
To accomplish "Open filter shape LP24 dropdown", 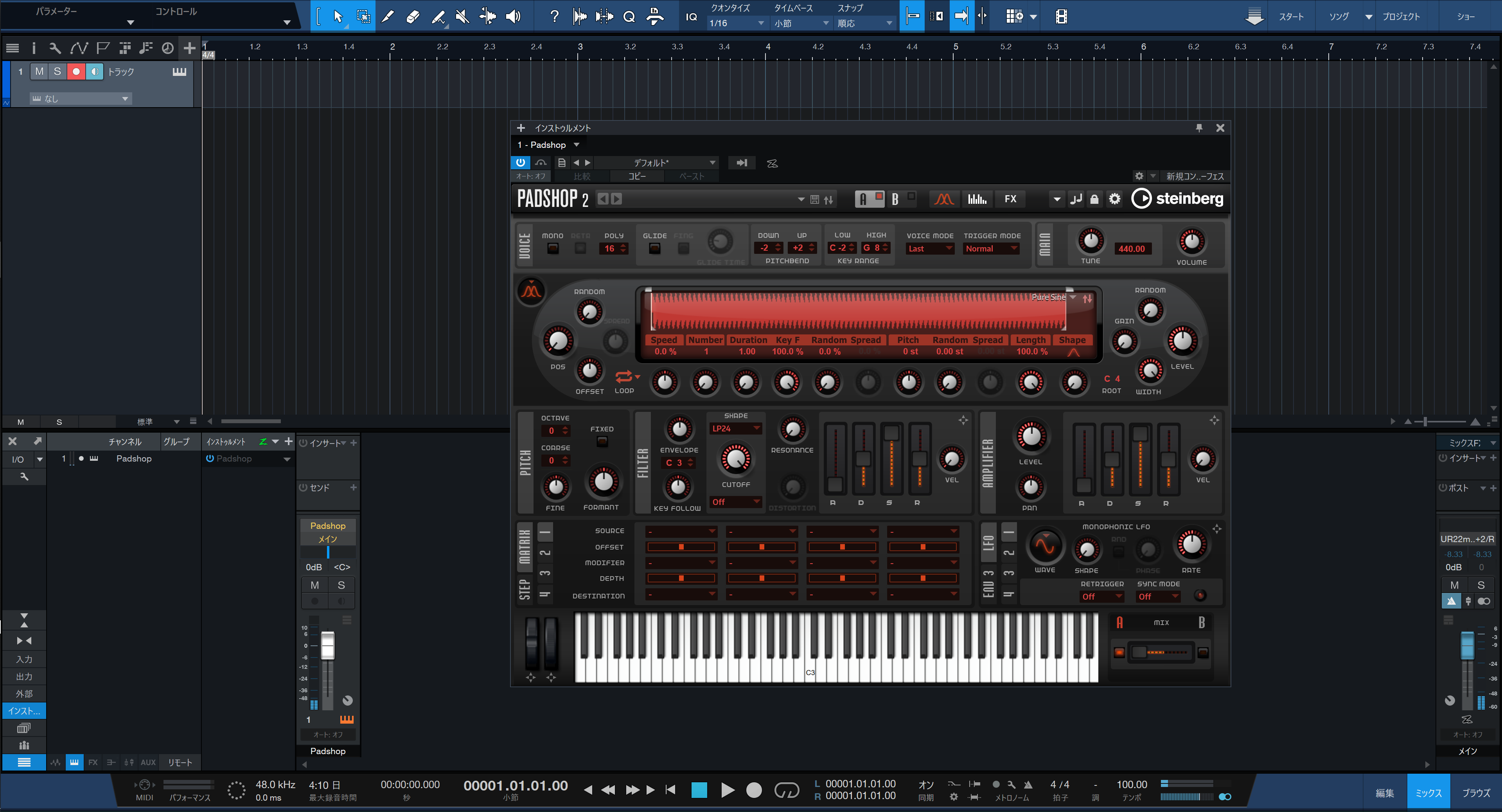I will coord(736,428).
